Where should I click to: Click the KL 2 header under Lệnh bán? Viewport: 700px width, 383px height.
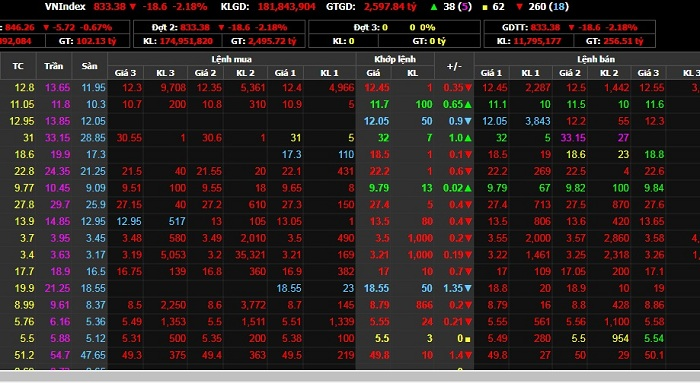[609, 73]
